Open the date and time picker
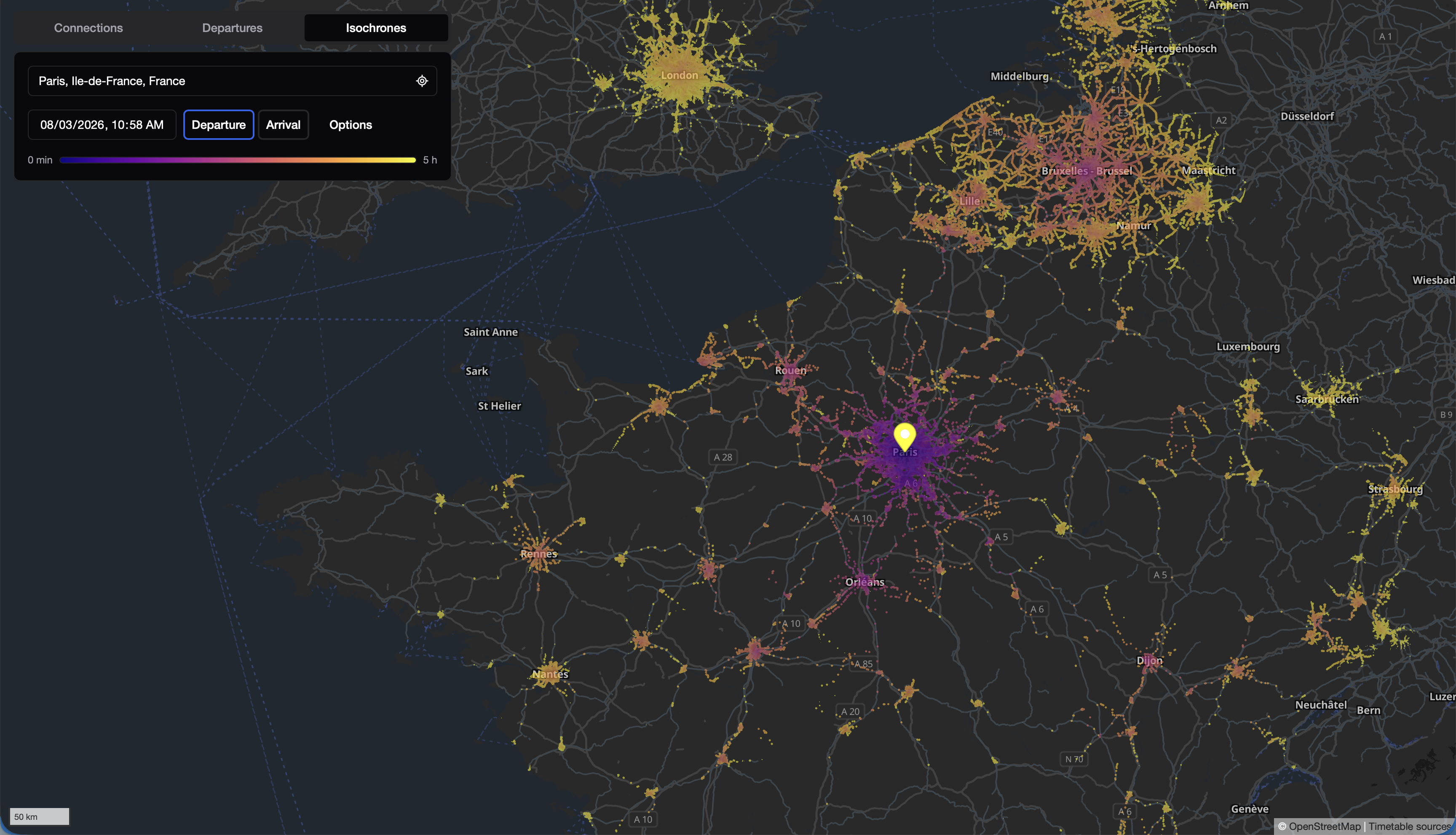 tap(102, 124)
